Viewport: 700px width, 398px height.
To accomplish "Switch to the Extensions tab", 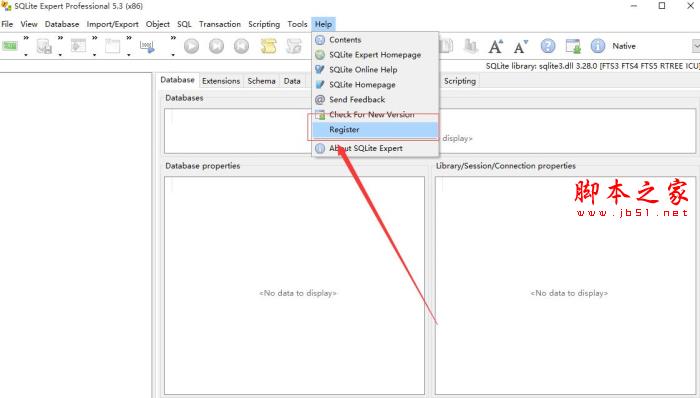I will [221, 81].
